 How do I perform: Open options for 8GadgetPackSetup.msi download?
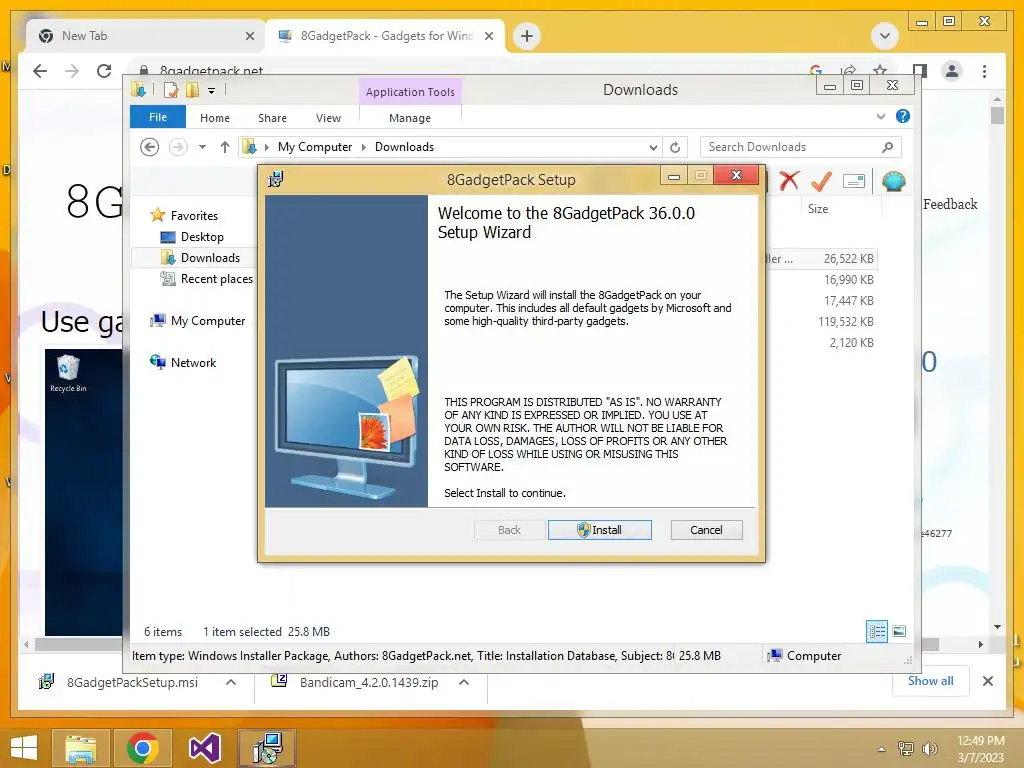coord(231,682)
